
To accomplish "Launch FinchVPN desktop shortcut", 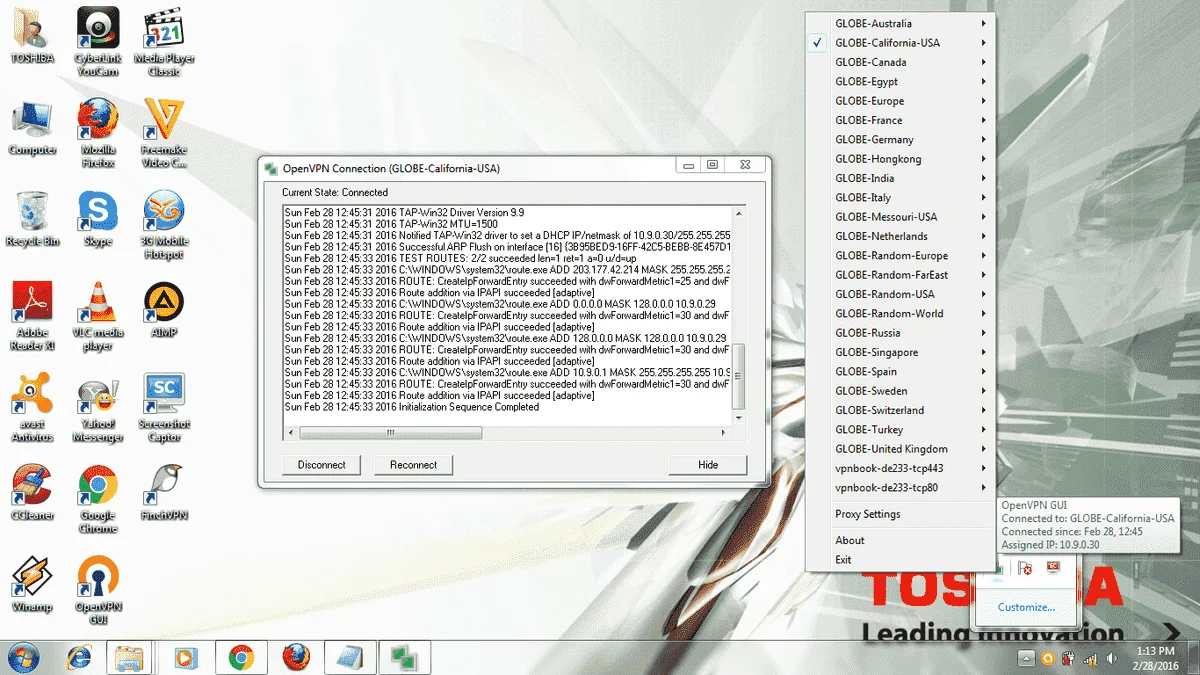I will coord(164,494).
